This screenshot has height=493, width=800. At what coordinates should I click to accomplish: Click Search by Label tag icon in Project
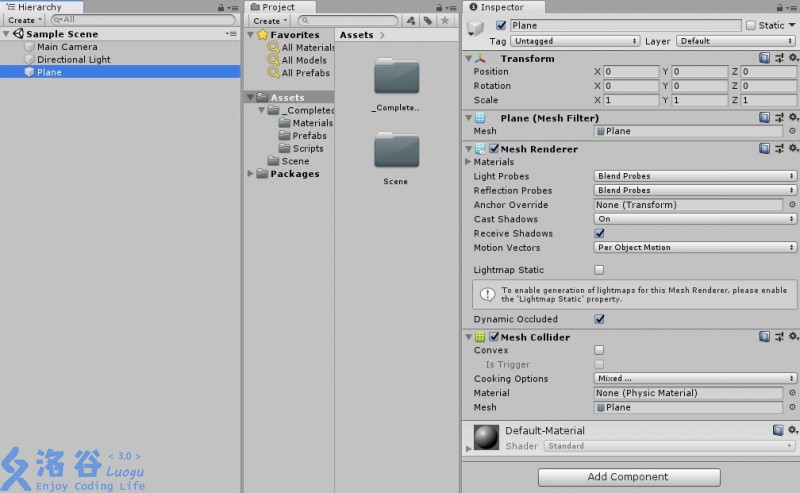(428, 21)
